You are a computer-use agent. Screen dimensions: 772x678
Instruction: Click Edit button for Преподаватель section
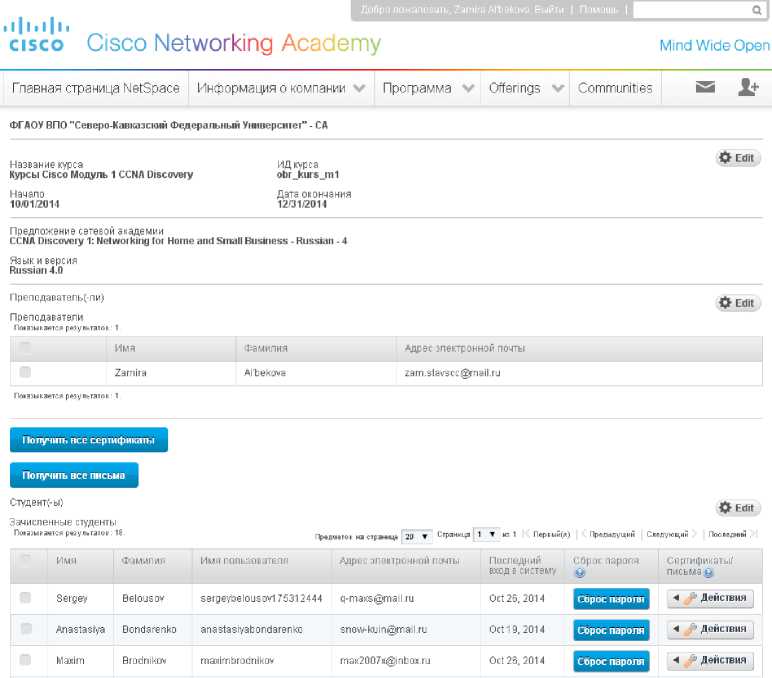[x=738, y=302]
